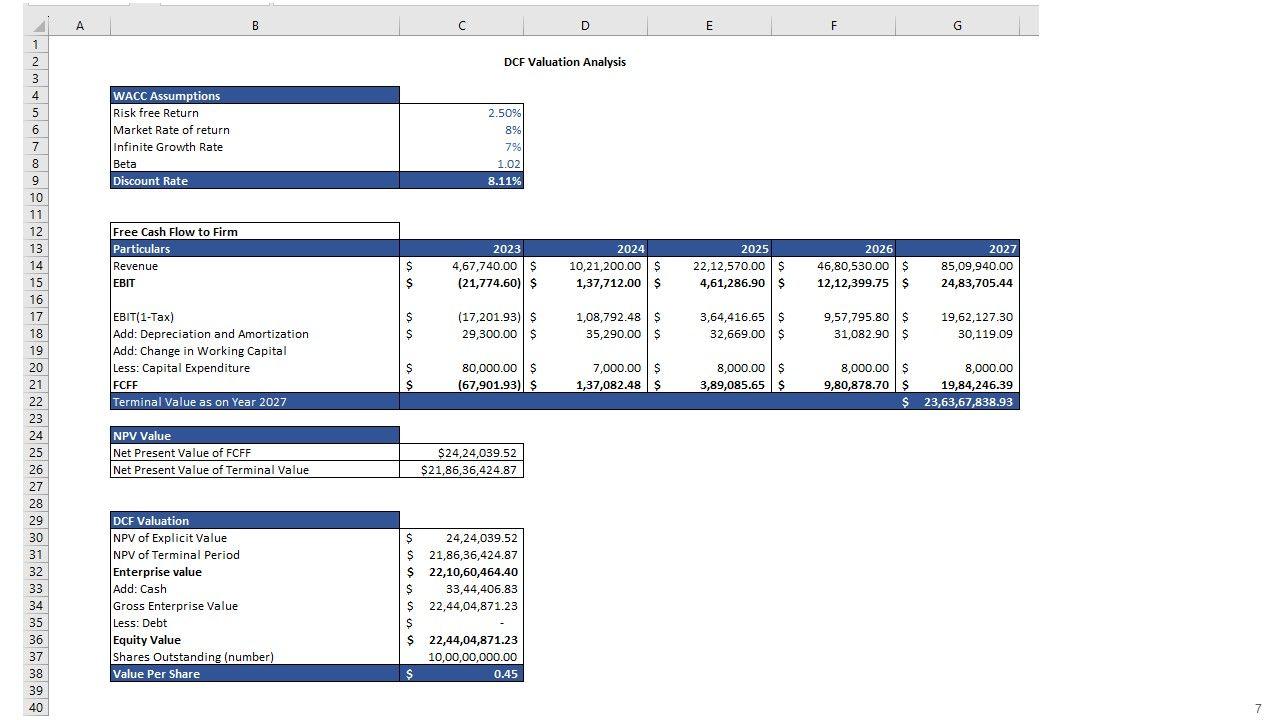
Task: Click the DCF Valuation Analysis title cell
Action: click(x=565, y=62)
